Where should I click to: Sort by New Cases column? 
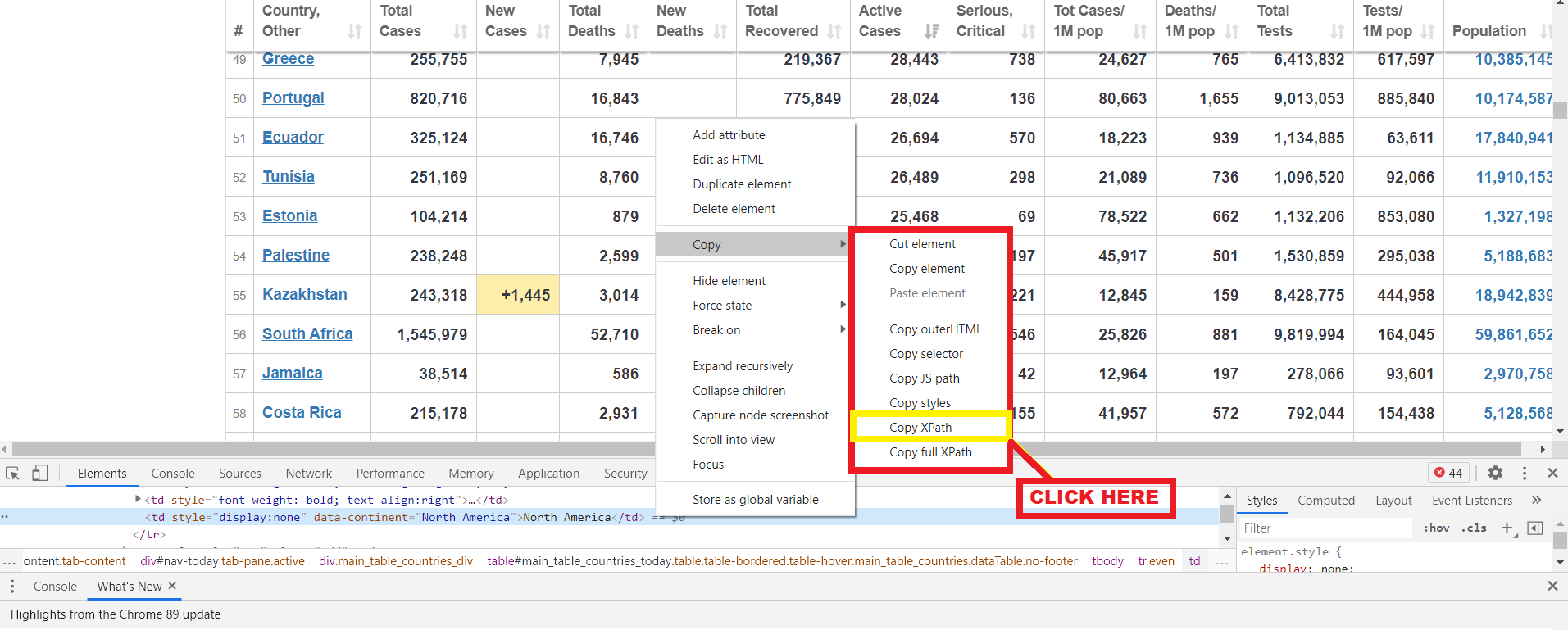[543, 31]
